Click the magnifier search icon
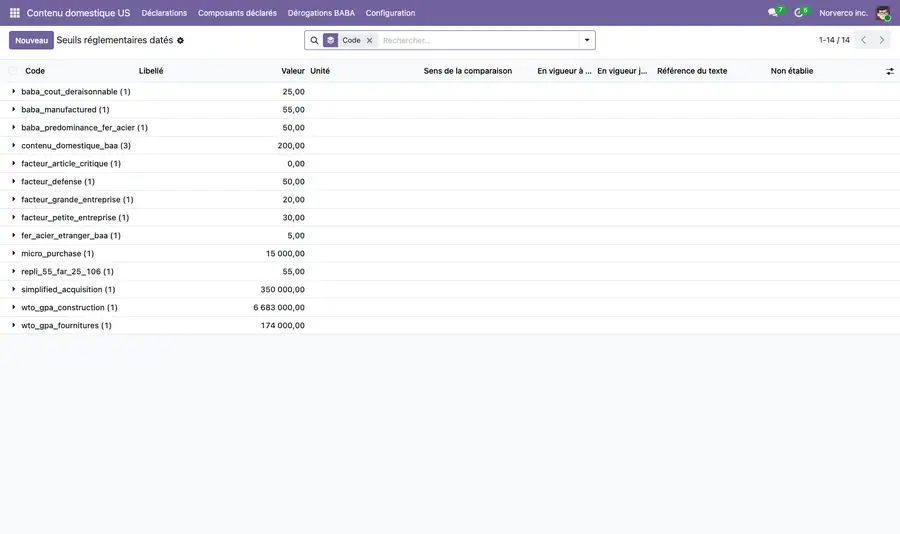900x534 pixels. click(314, 40)
